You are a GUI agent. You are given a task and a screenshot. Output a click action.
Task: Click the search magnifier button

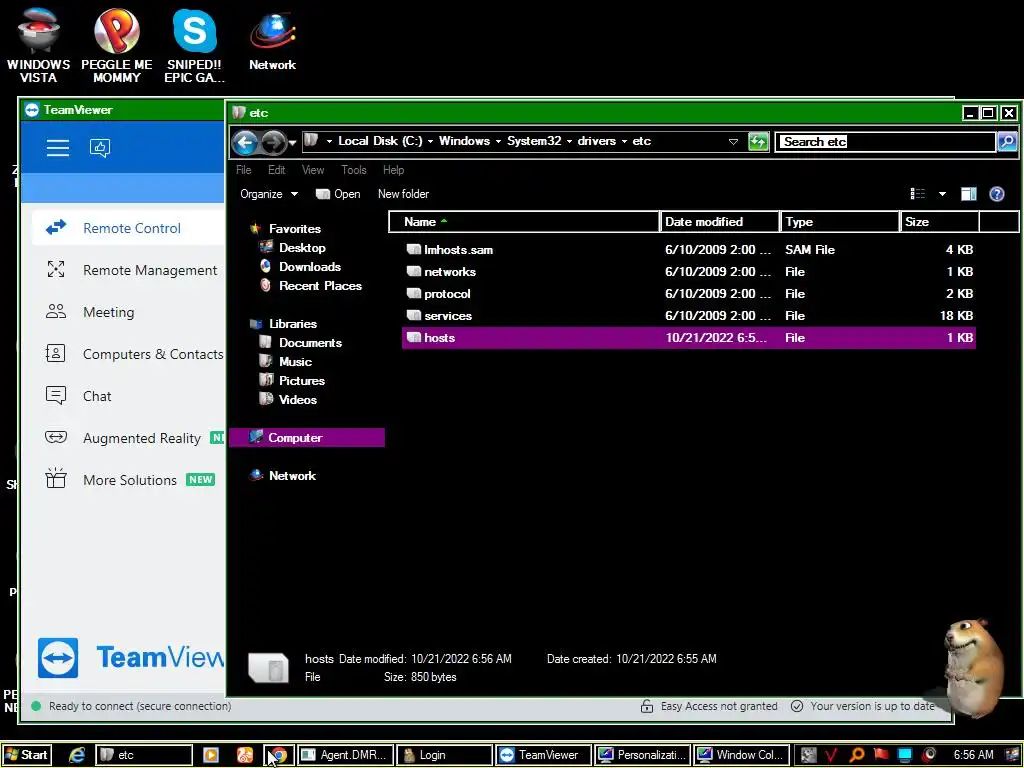pyautogui.click(x=1007, y=141)
